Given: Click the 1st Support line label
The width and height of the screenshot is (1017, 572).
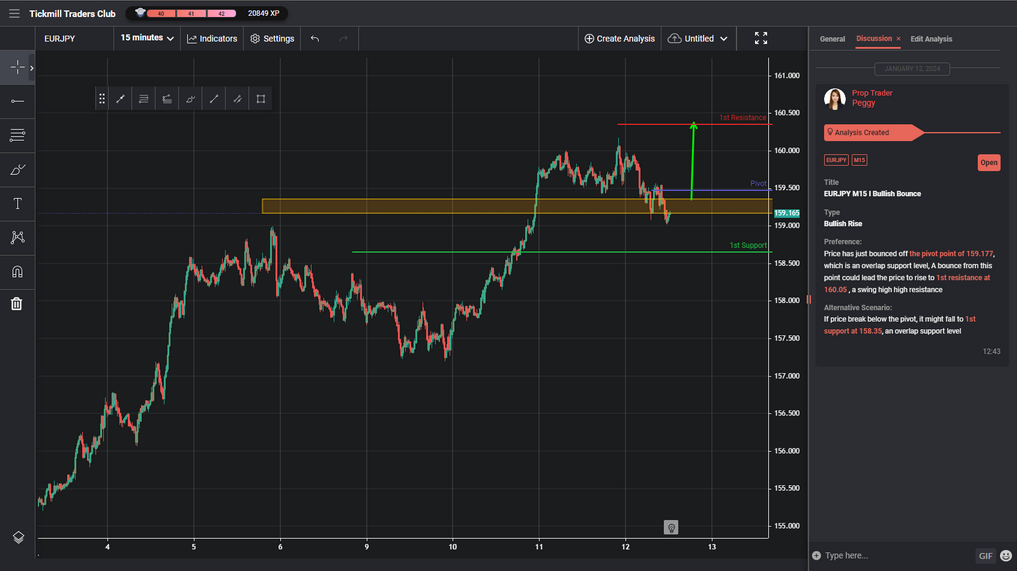Looking at the screenshot, I should tap(748, 245).
